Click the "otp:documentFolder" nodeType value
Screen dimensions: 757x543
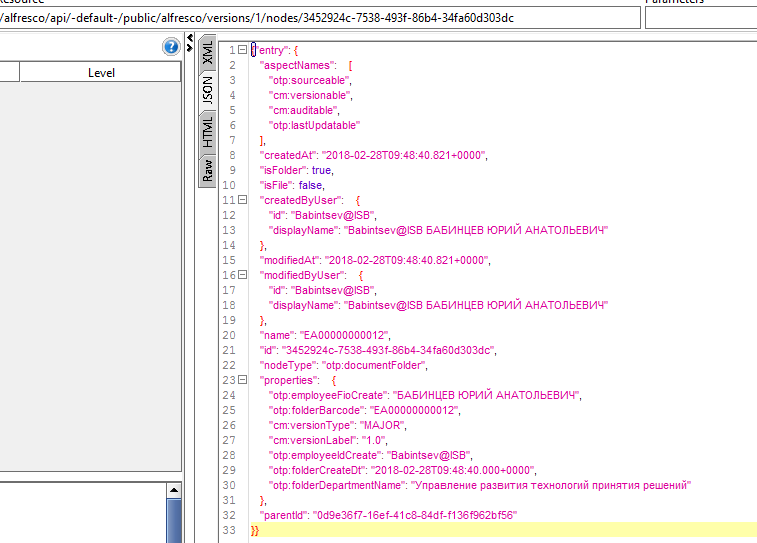point(374,365)
